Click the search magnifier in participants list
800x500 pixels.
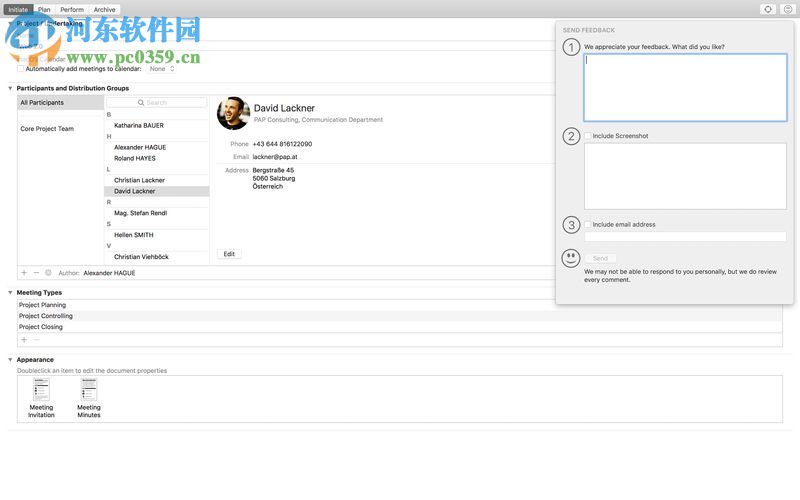pyautogui.click(x=141, y=103)
